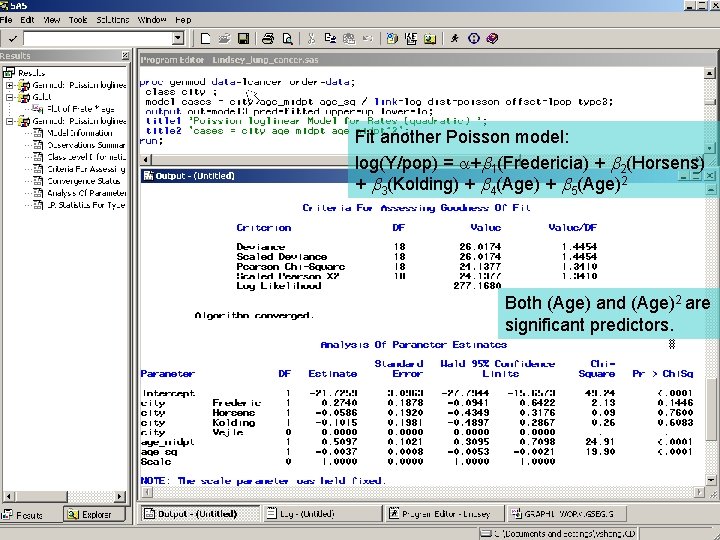The height and width of the screenshot is (540, 720).
Task: Click Program Editor up scroll arrow
Action: coord(709,73)
